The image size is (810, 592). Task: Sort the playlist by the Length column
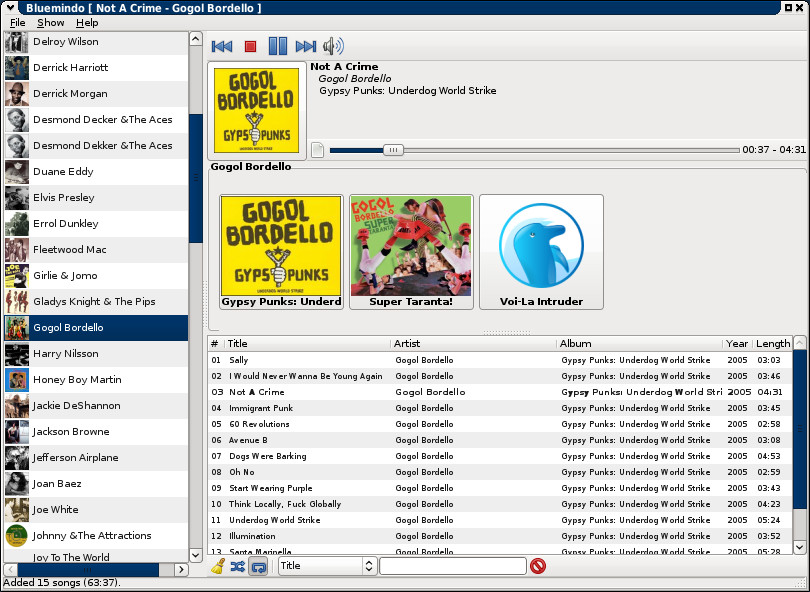click(773, 344)
